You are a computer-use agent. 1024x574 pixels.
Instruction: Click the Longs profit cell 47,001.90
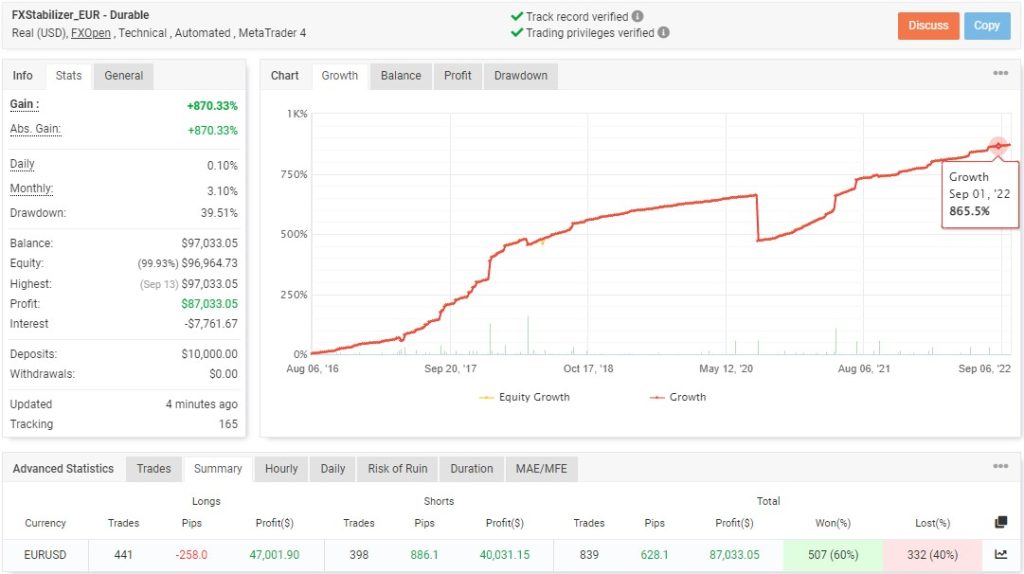[274, 555]
